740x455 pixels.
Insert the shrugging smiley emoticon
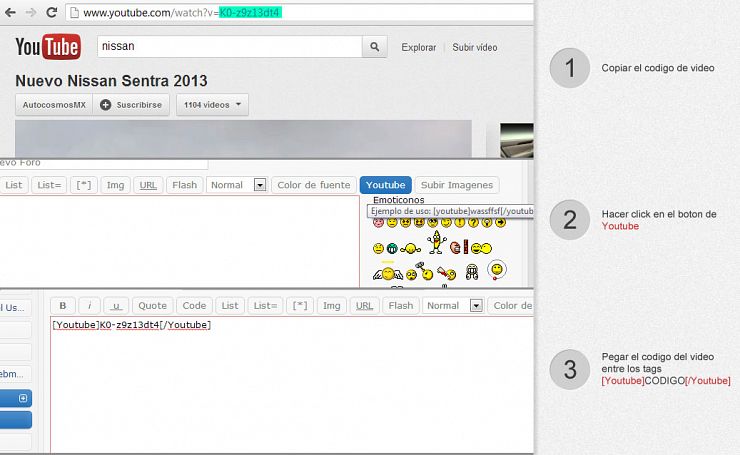tap(411, 248)
